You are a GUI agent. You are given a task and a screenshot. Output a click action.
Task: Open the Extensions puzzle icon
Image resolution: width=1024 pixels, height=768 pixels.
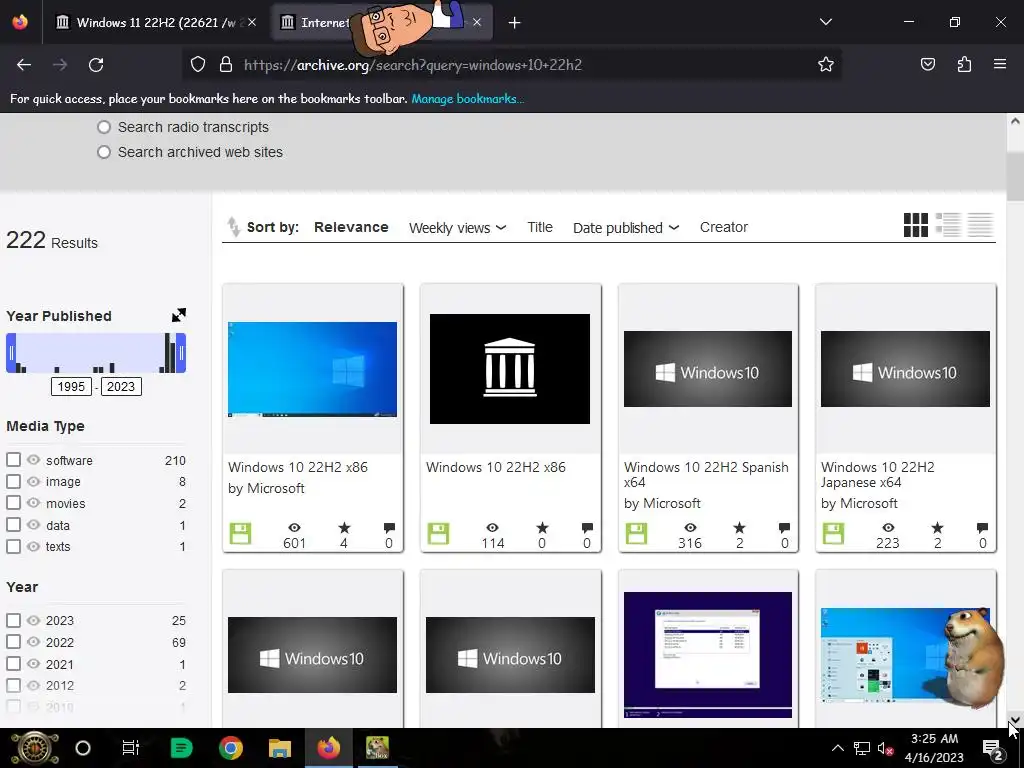tap(964, 65)
